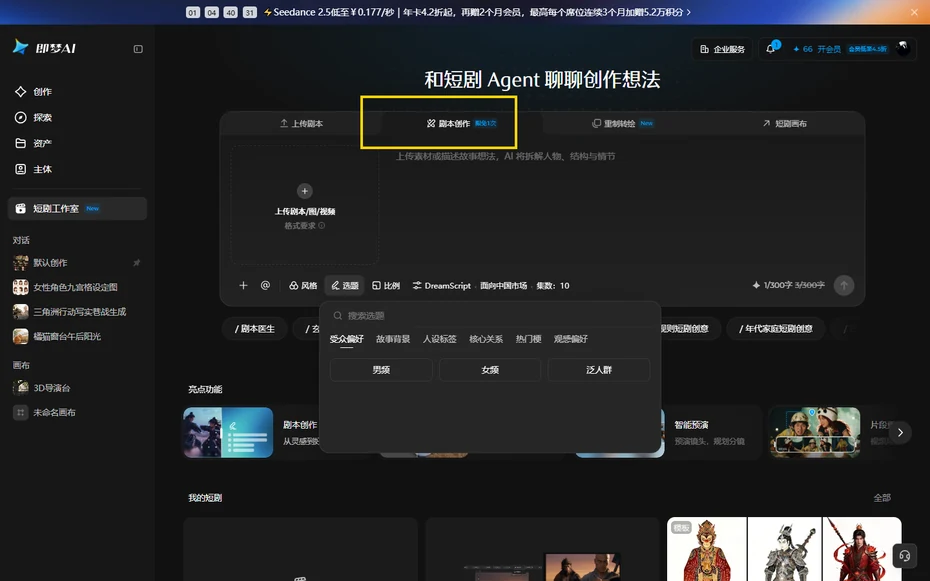Click the 1/300字 credit cost indicator
This screenshot has height=581, width=930.
pyautogui.click(x=788, y=285)
